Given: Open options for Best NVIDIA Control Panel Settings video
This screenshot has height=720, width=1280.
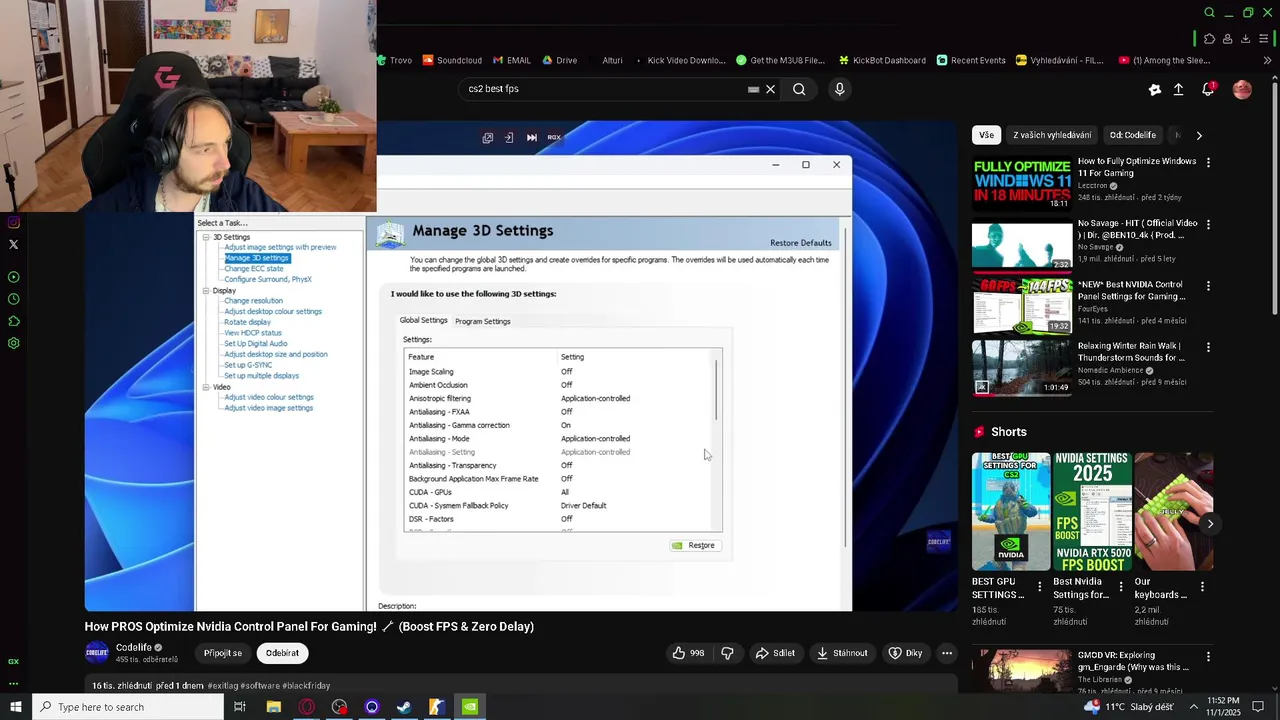Looking at the screenshot, I should tap(1208, 285).
